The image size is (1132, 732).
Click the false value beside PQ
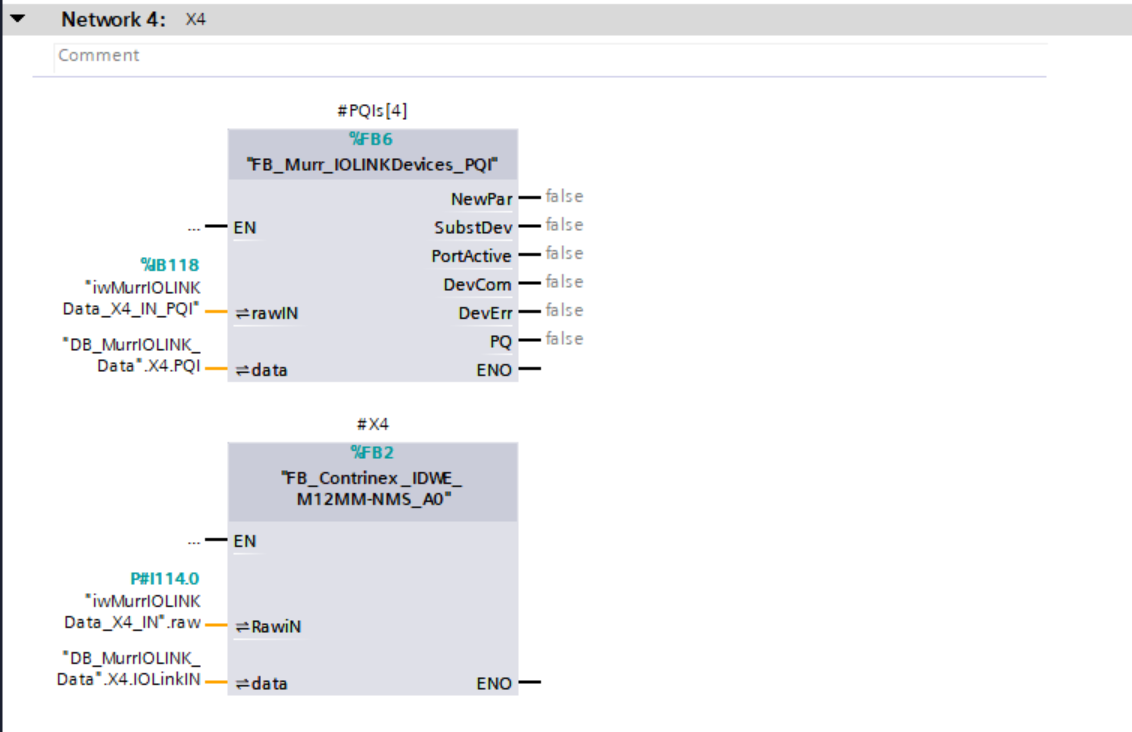coord(564,339)
